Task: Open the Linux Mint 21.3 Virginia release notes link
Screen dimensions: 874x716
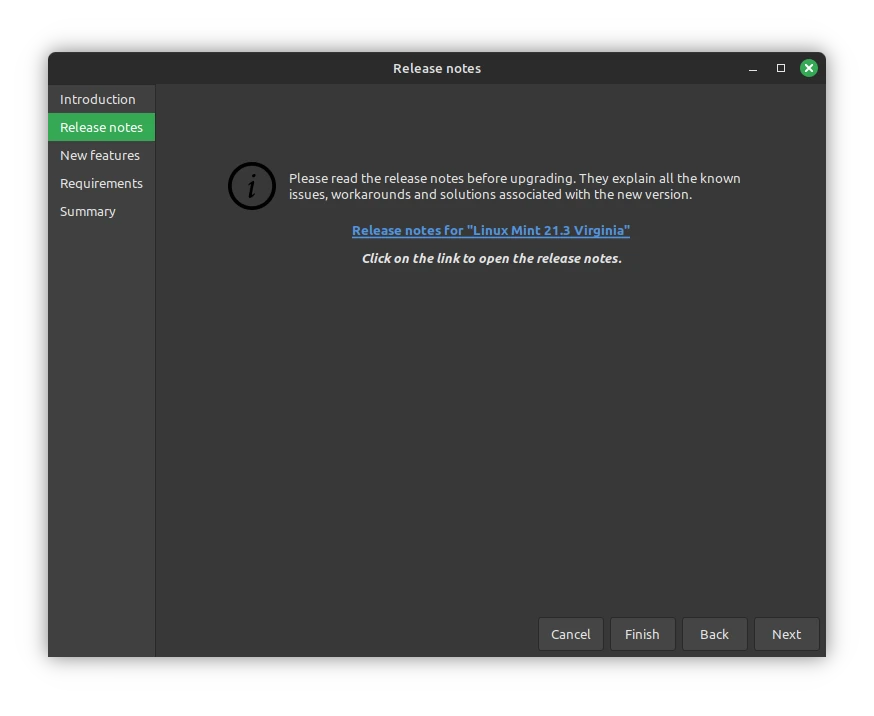Action: pos(490,230)
